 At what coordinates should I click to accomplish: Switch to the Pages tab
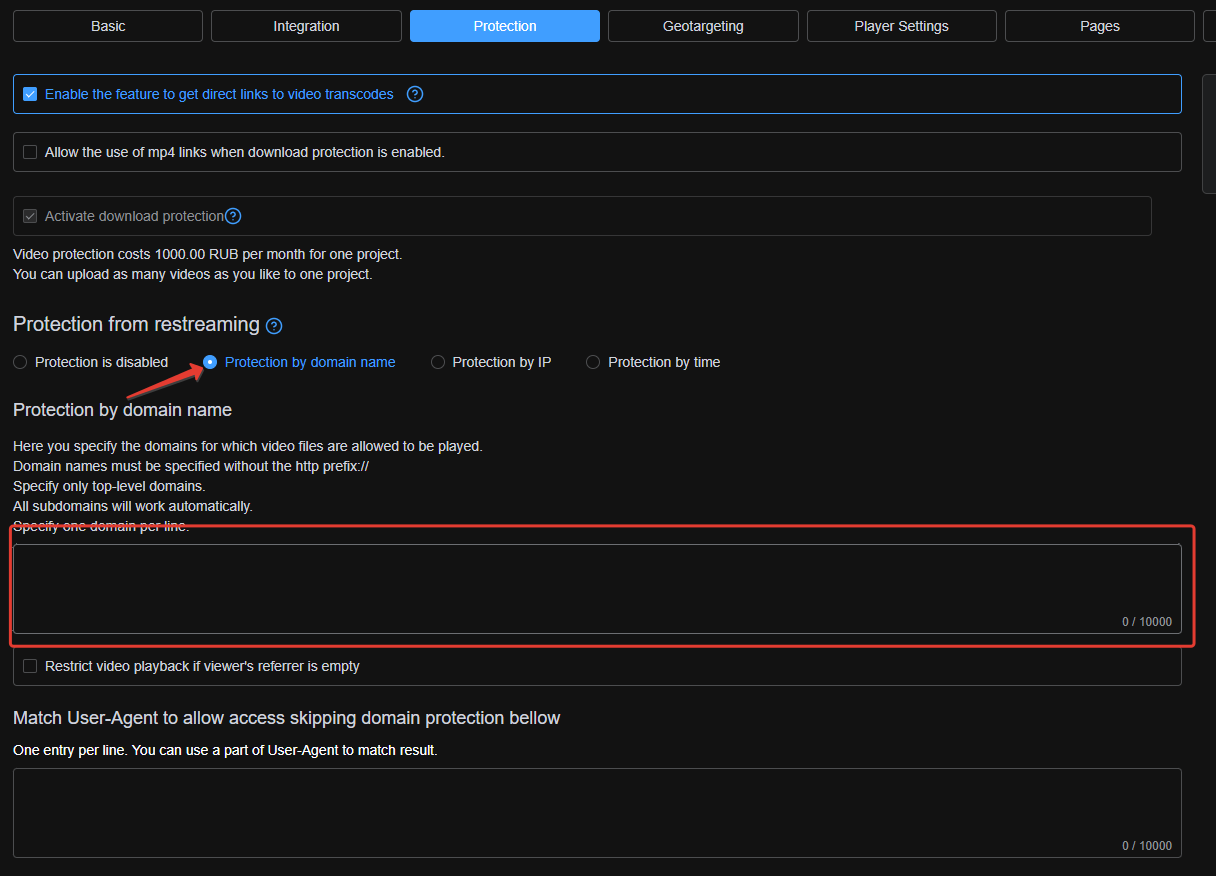[x=1100, y=26]
